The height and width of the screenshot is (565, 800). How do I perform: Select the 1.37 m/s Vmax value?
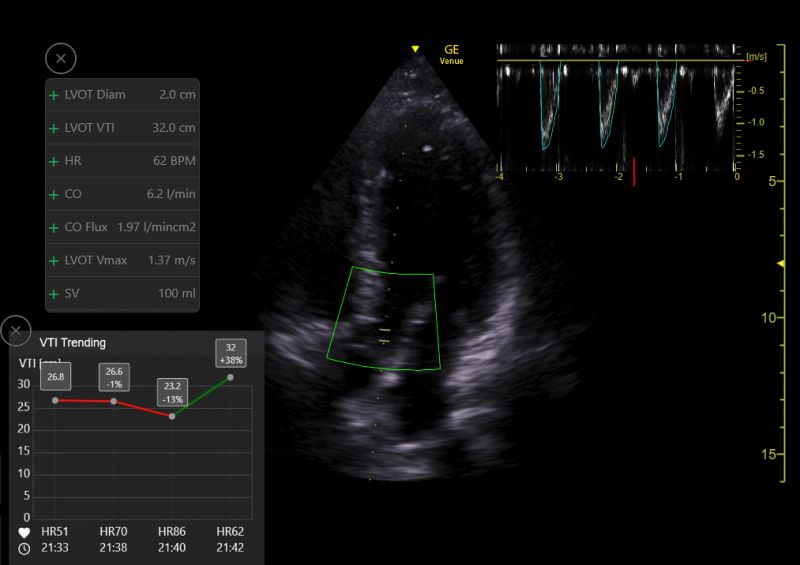[x=171, y=260]
